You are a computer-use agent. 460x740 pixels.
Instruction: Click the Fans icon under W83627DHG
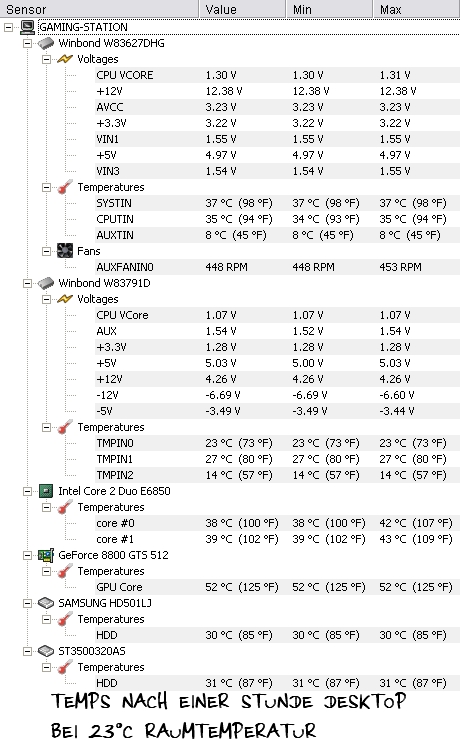pyautogui.click(x=65, y=251)
